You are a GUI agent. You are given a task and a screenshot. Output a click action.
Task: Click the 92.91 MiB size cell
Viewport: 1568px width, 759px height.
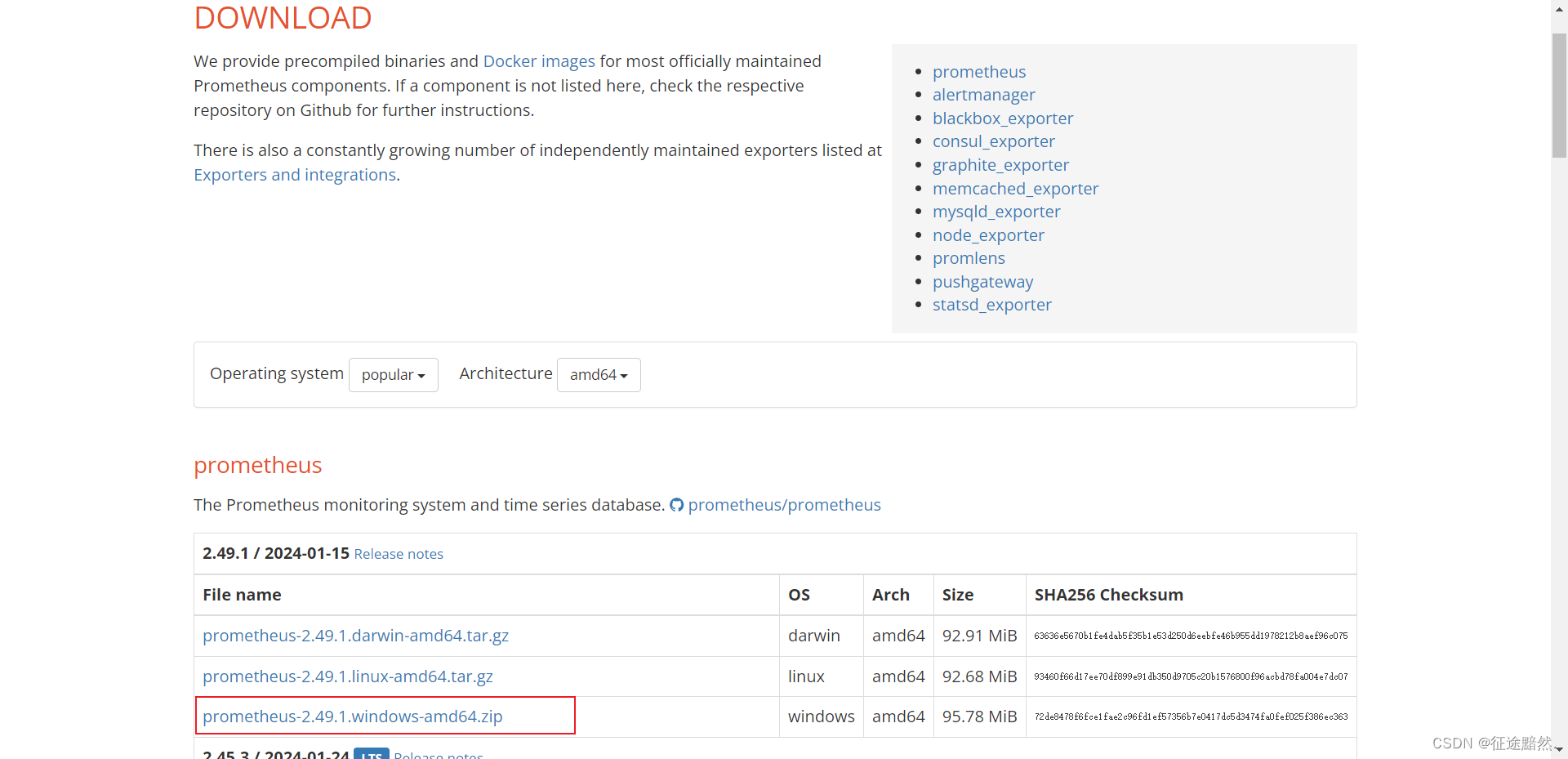(x=979, y=636)
